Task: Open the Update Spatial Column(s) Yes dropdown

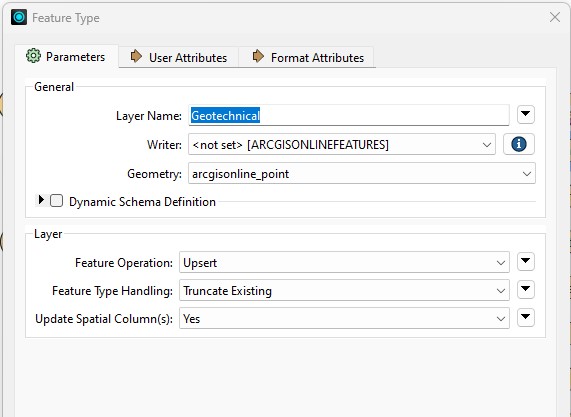Action: pos(344,318)
